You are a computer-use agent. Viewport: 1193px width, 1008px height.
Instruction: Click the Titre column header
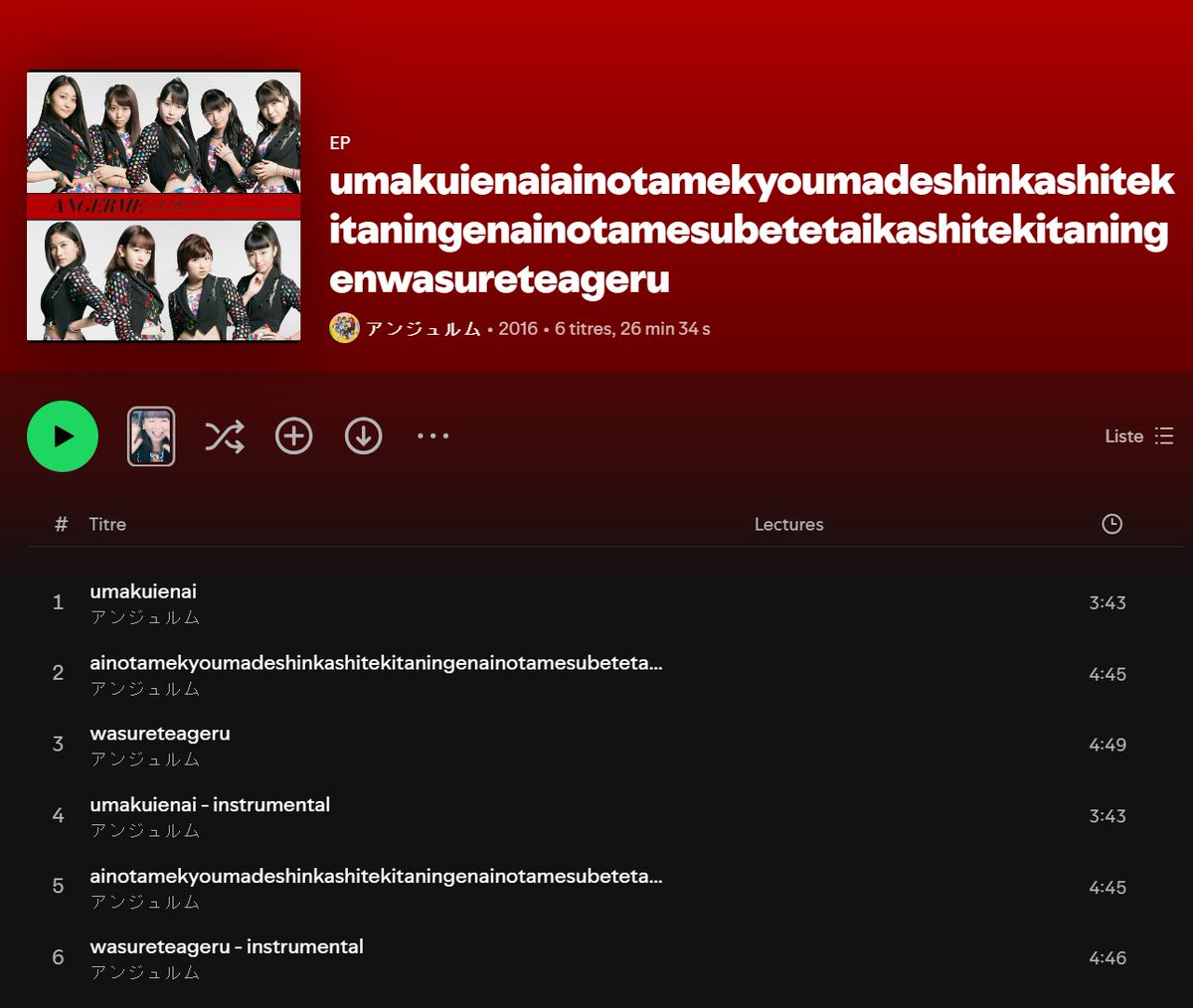[107, 524]
